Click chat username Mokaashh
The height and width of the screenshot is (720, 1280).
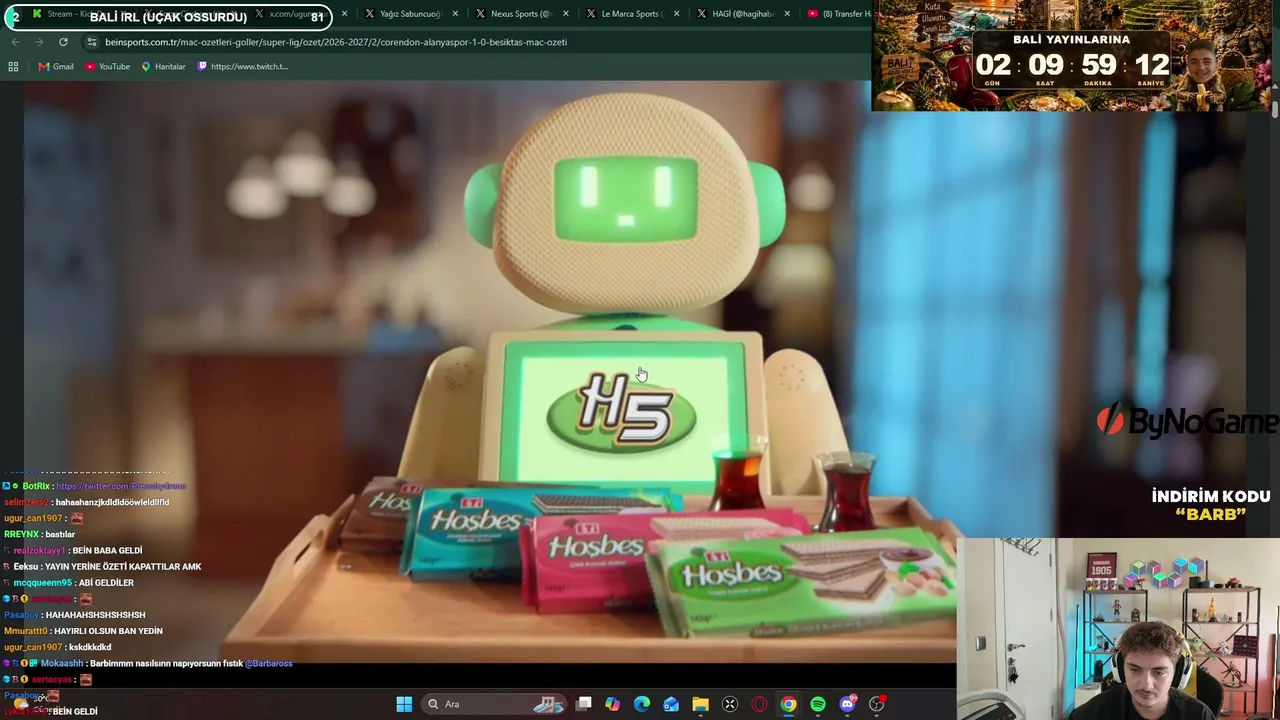point(62,663)
